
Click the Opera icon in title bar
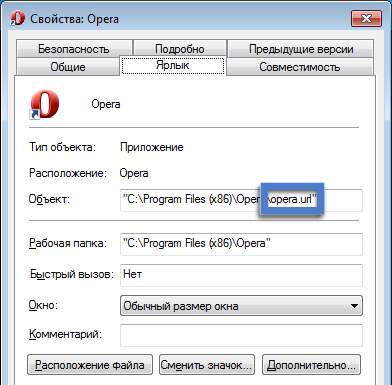[17, 18]
